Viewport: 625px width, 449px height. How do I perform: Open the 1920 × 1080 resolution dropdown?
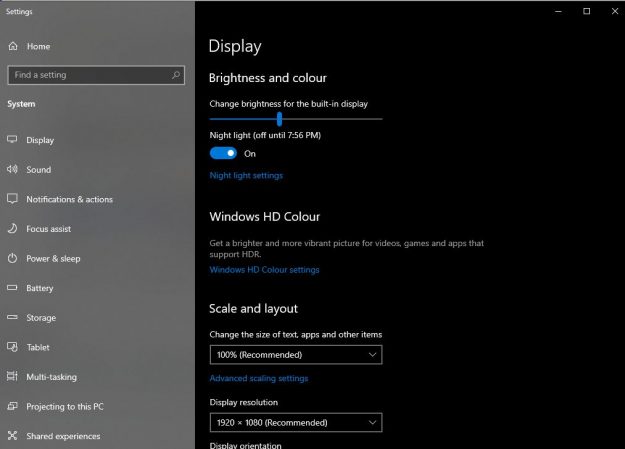click(x=296, y=422)
